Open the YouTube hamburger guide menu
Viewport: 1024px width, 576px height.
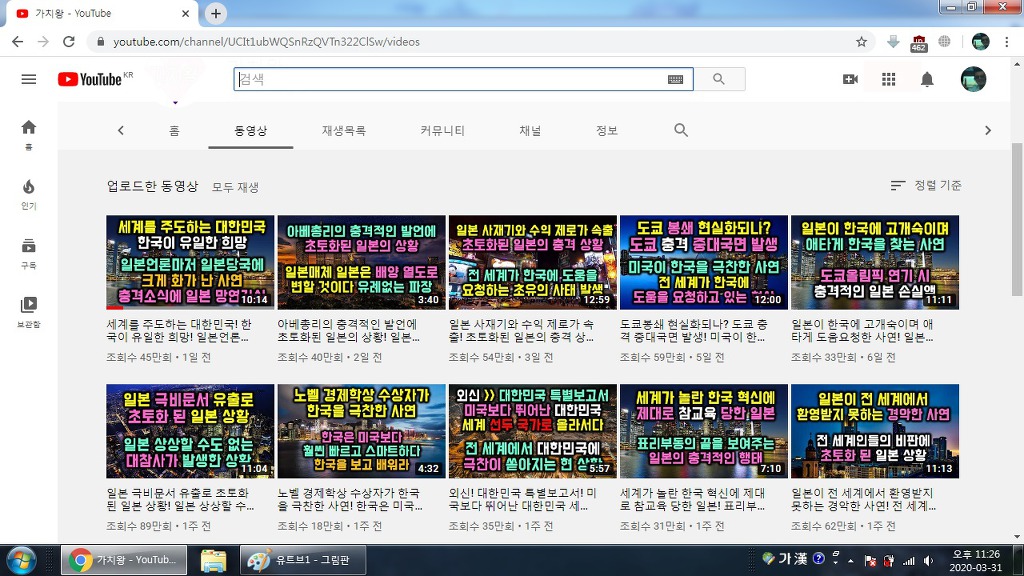(28, 80)
